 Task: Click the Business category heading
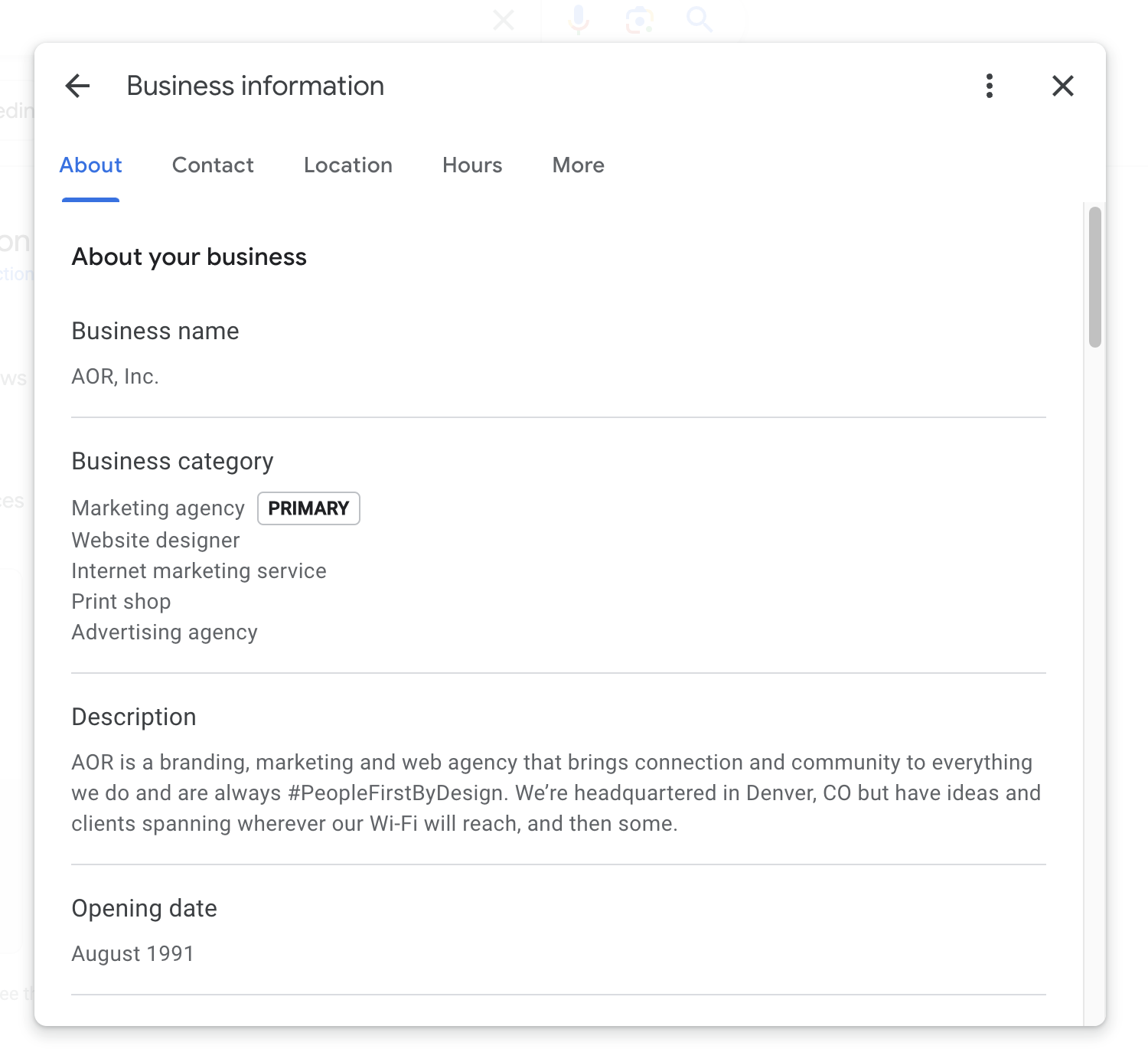click(x=172, y=462)
